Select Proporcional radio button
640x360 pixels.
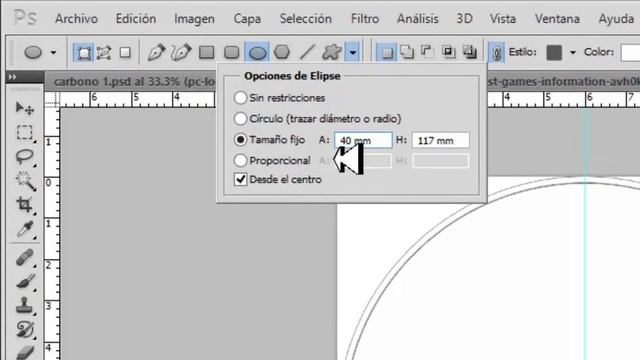point(240,160)
